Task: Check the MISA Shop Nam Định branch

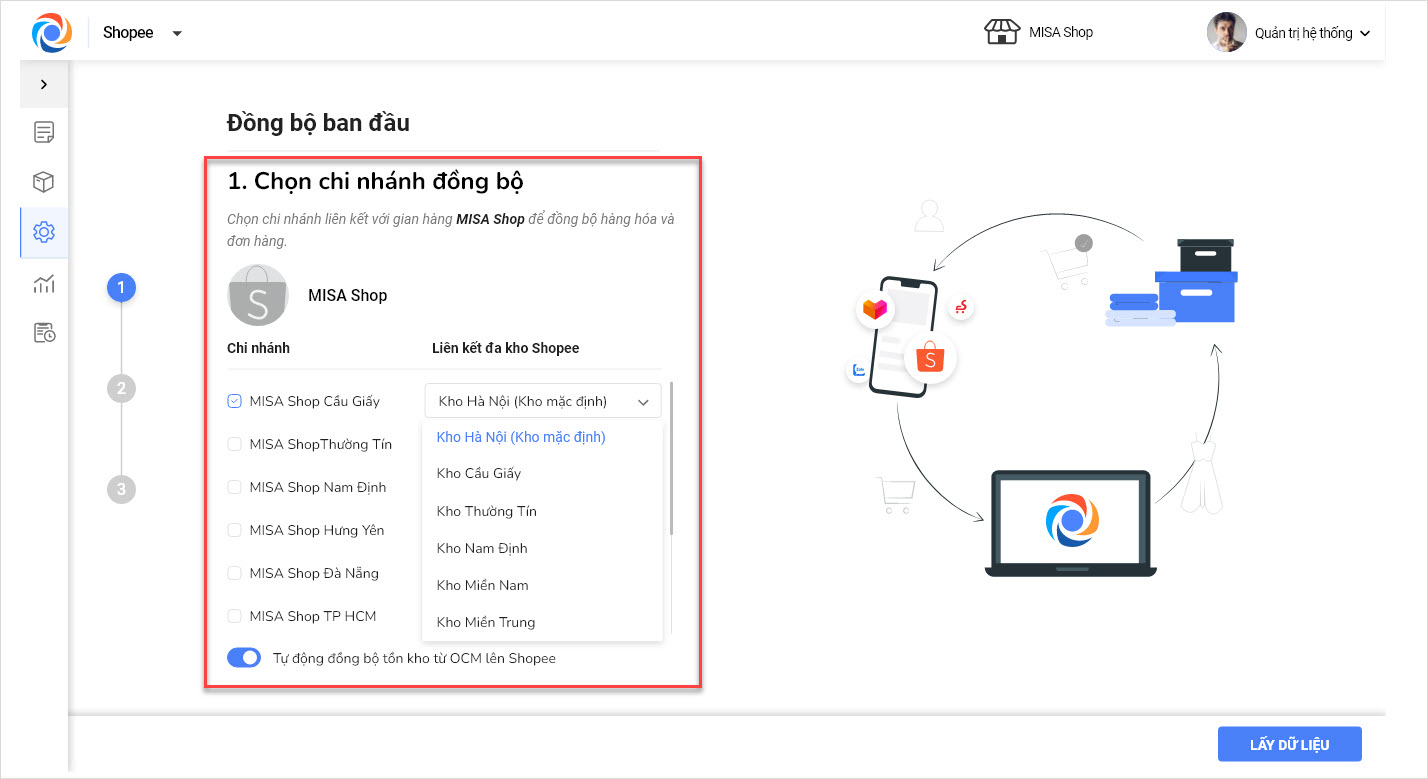Action: tap(235, 487)
